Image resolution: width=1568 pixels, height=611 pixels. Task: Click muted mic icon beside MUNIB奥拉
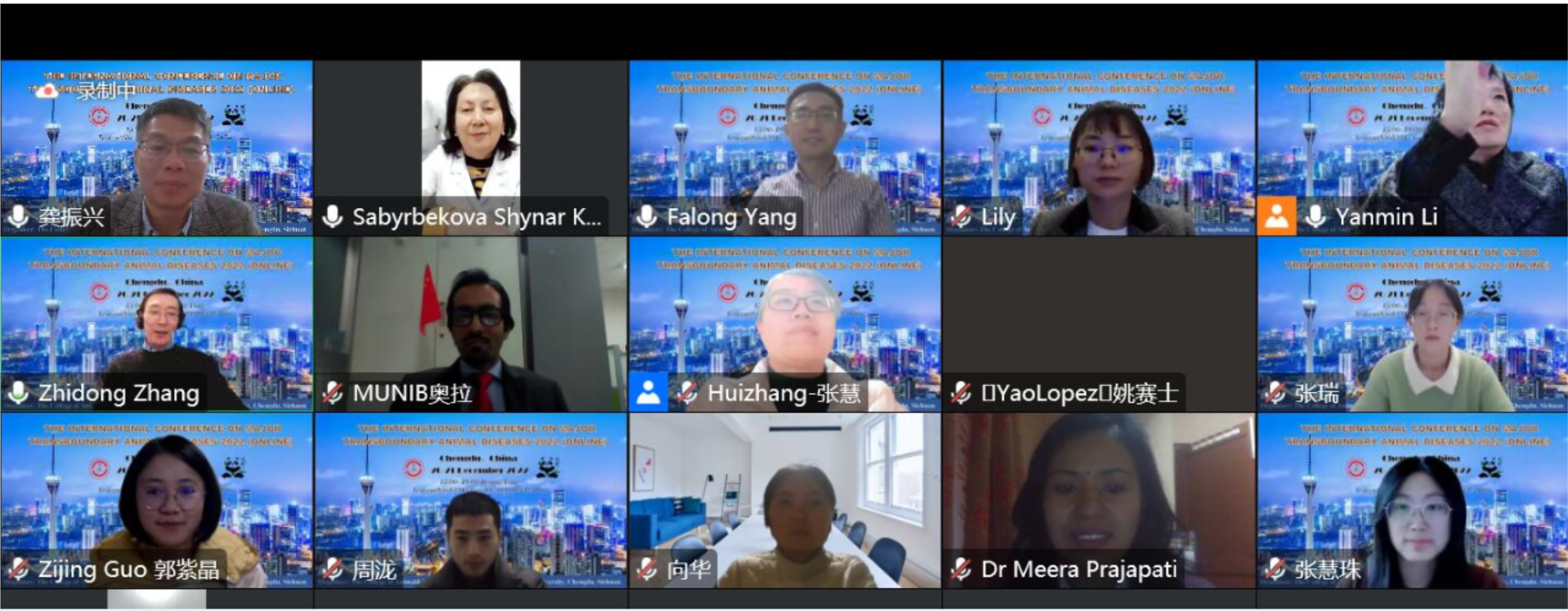click(x=333, y=393)
